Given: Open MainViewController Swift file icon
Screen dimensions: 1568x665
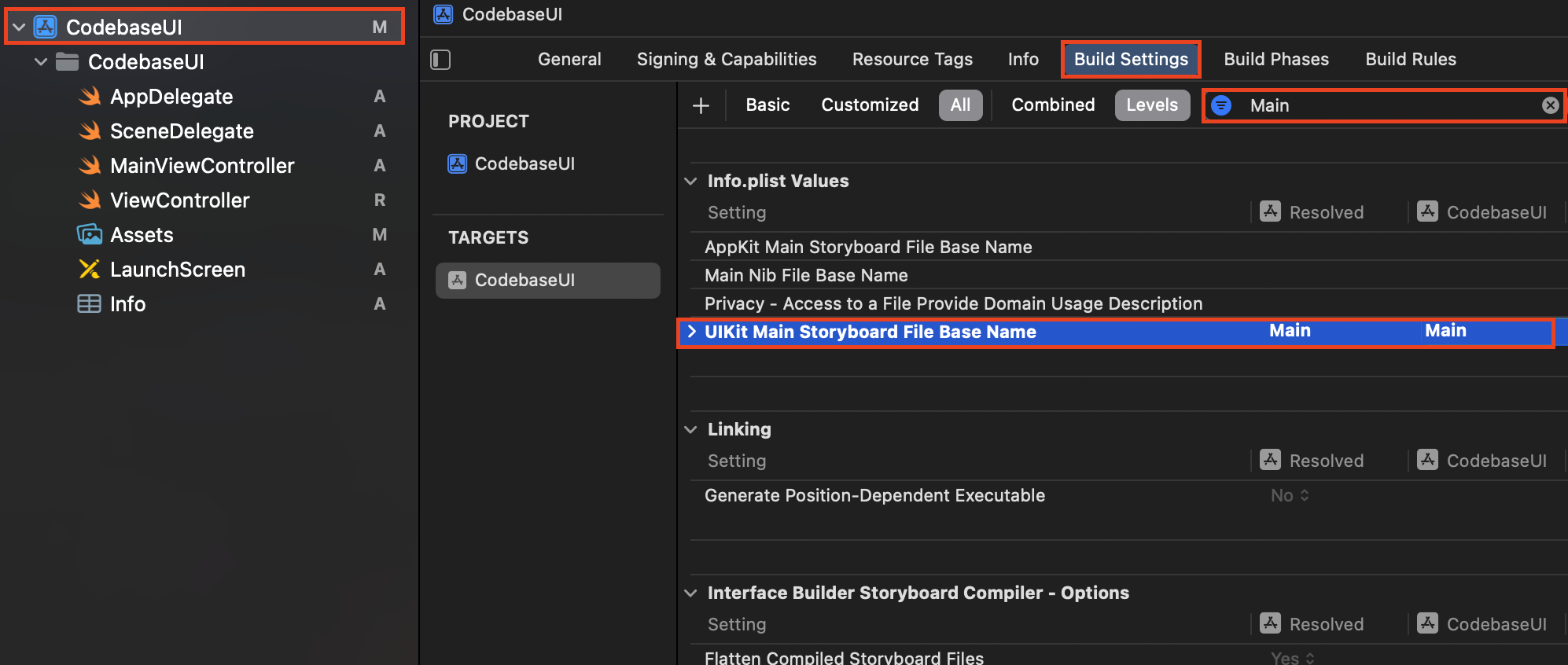Looking at the screenshot, I should pos(90,165).
